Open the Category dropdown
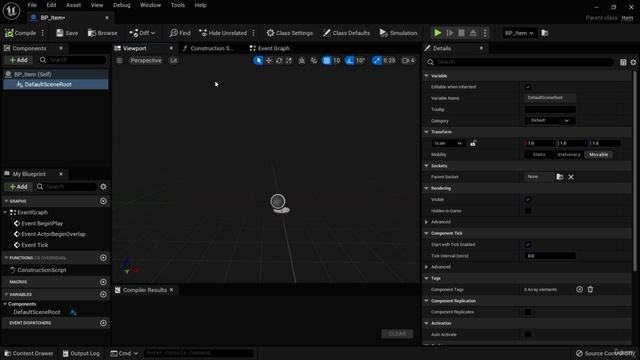This screenshot has width=640, height=360. click(x=549, y=121)
